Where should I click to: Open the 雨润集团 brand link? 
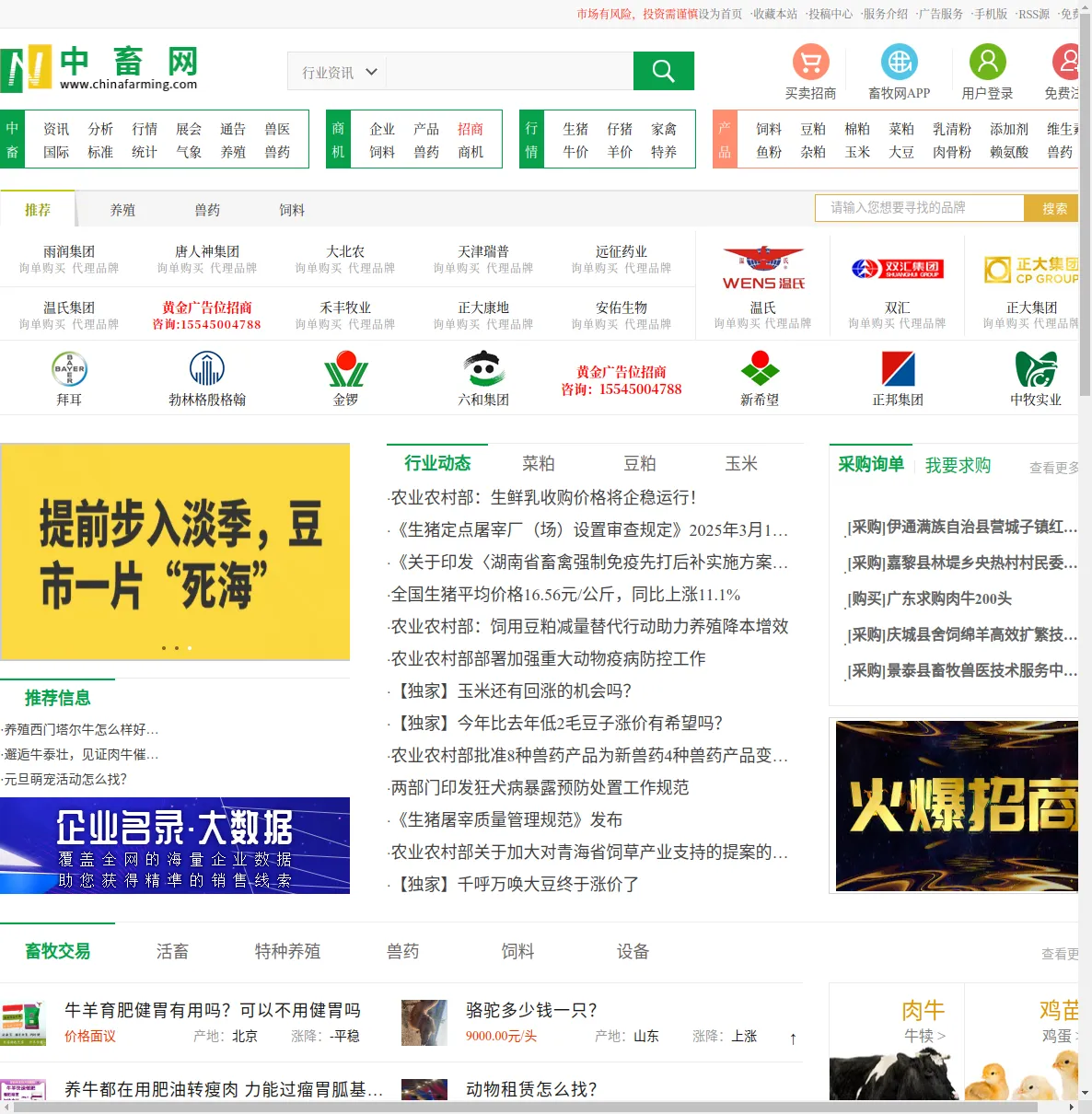click(69, 251)
